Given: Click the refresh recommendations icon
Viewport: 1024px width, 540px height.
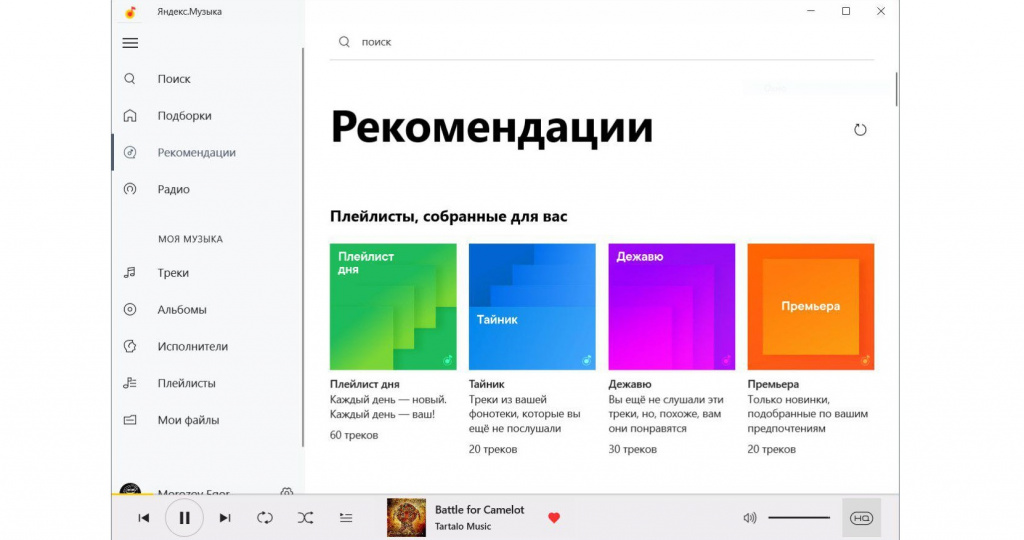Looking at the screenshot, I should (860, 130).
